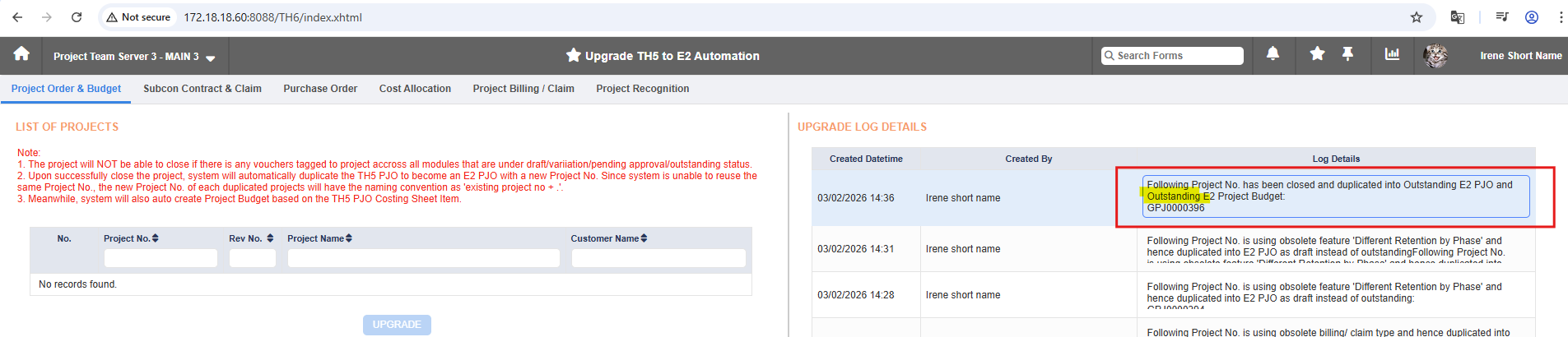This screenshot has height=337, width=1568.
Task: Click the Search Forms field
Action: tap(1172, 55)
